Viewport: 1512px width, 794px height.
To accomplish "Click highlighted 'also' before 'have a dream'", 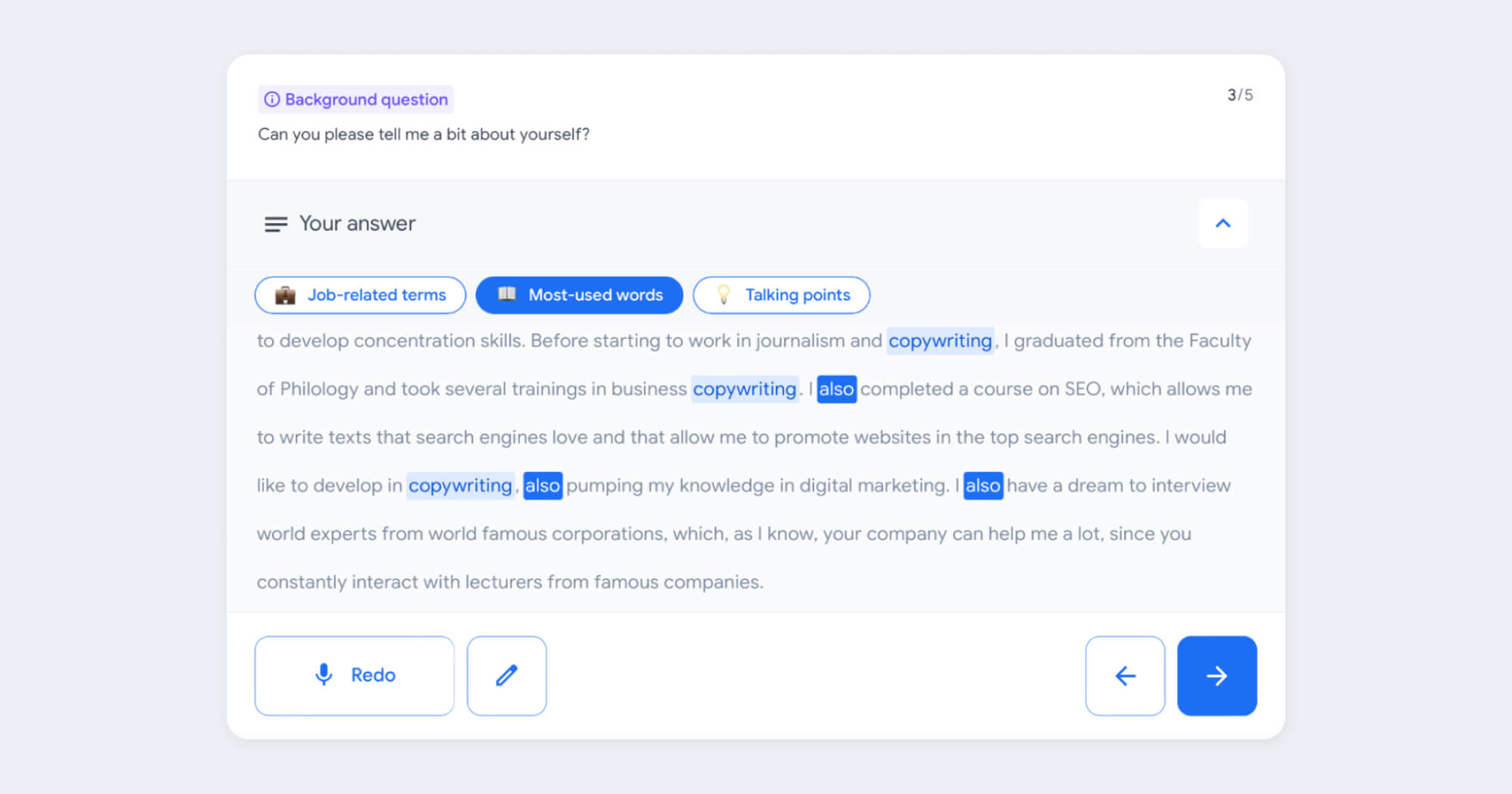I will pyautogui.click(x=983, y=485).
